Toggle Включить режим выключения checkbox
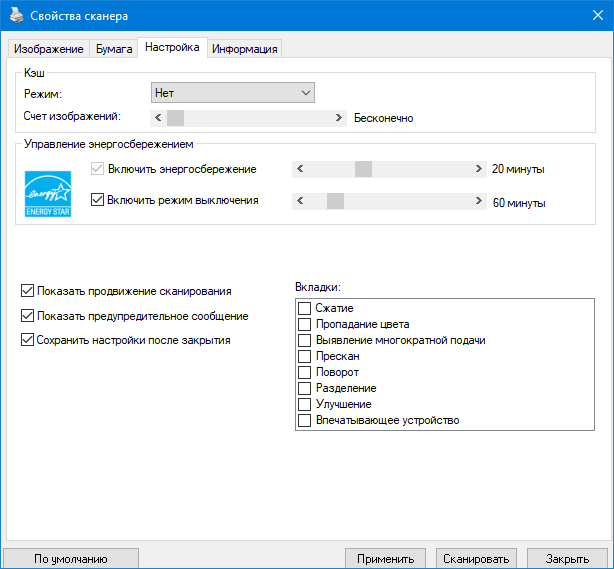Image resolution: width=614 pixels, height=569 pixels. (x=97, y=200)
